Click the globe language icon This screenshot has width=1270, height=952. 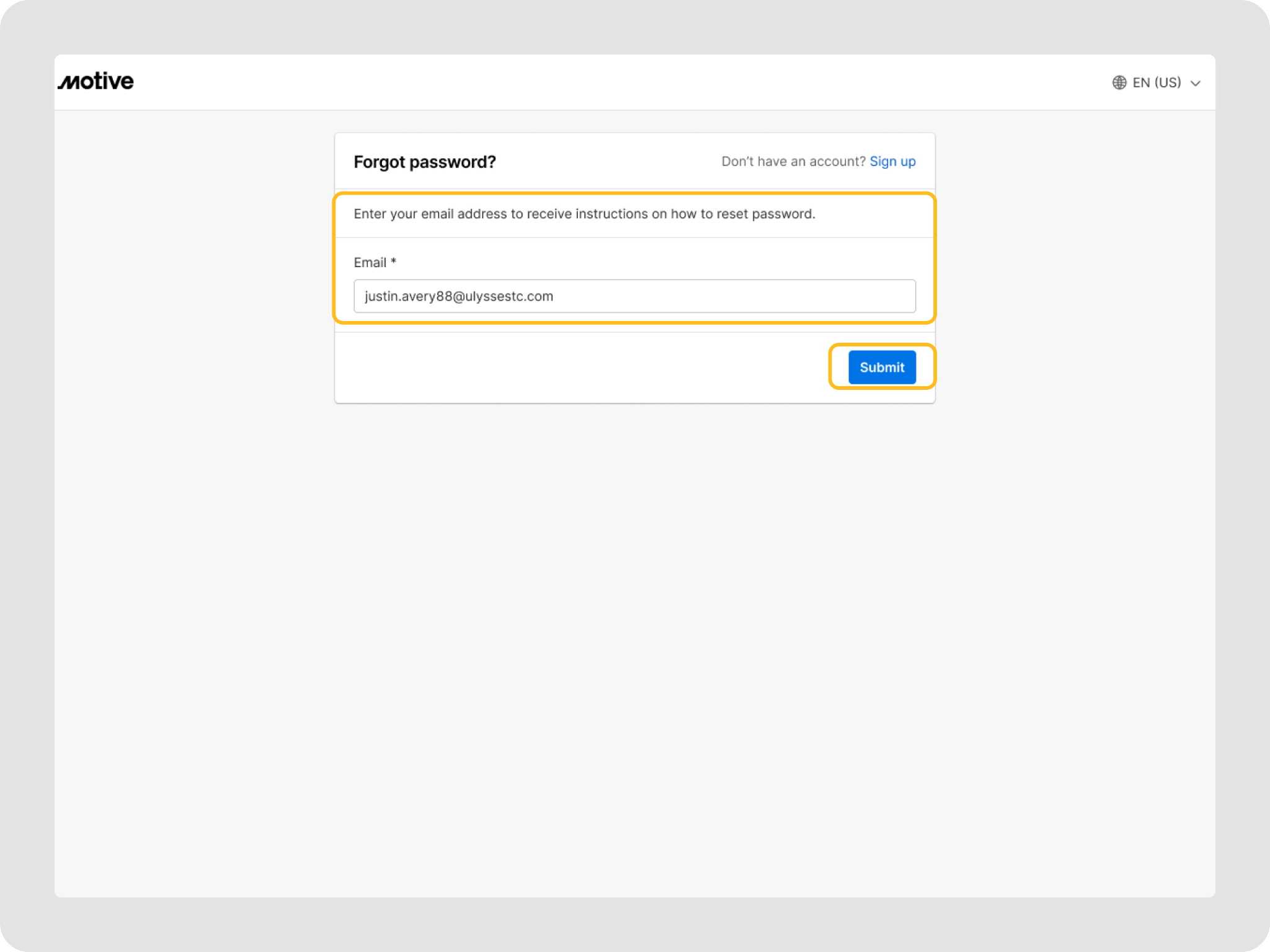click(x=1119, y=82)
